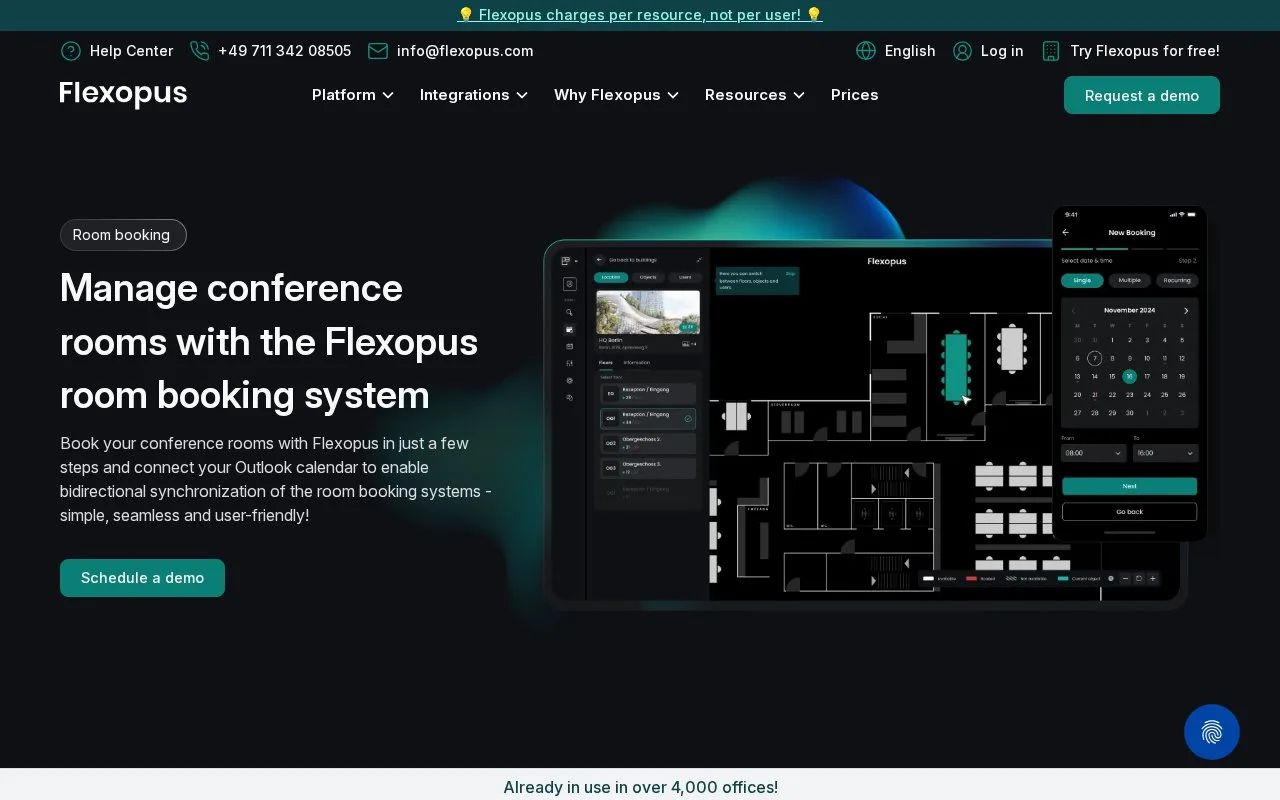Click the Already in use in over 4,000 offices text
This screenshot has height=800, width=1280.
(x=640, y=787)
